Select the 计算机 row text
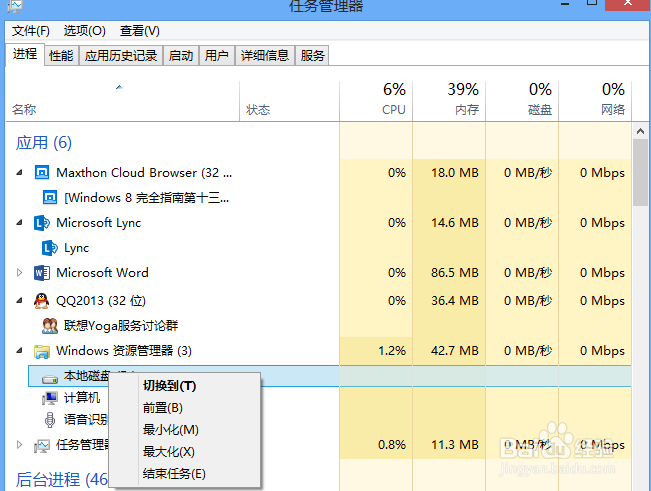The height and width of the screenshot is (491, 651). [82, 398]
